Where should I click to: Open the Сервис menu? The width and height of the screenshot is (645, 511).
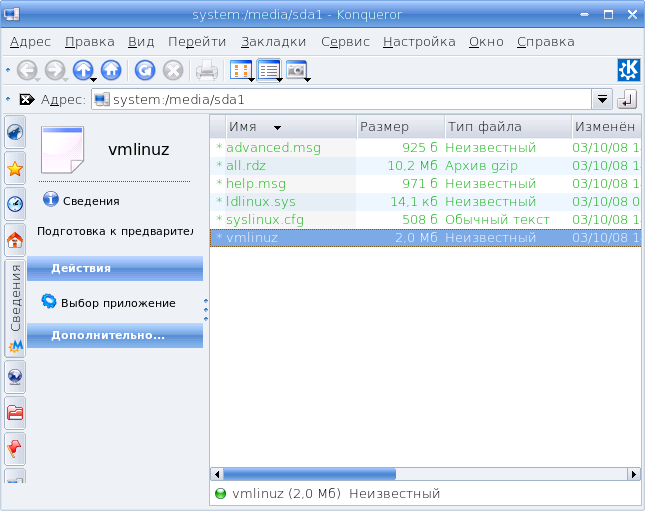345,42
